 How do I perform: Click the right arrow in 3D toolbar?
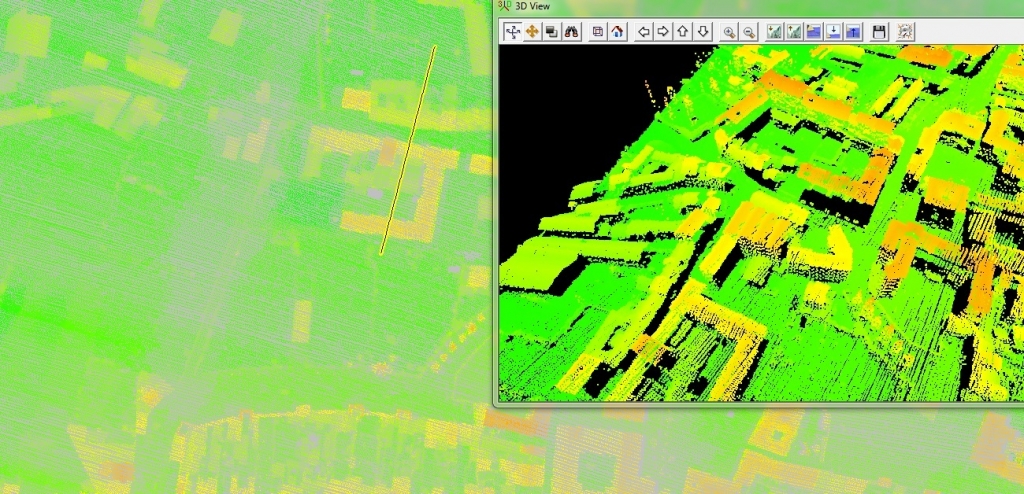pyautogui.click(x=664, y=31)
